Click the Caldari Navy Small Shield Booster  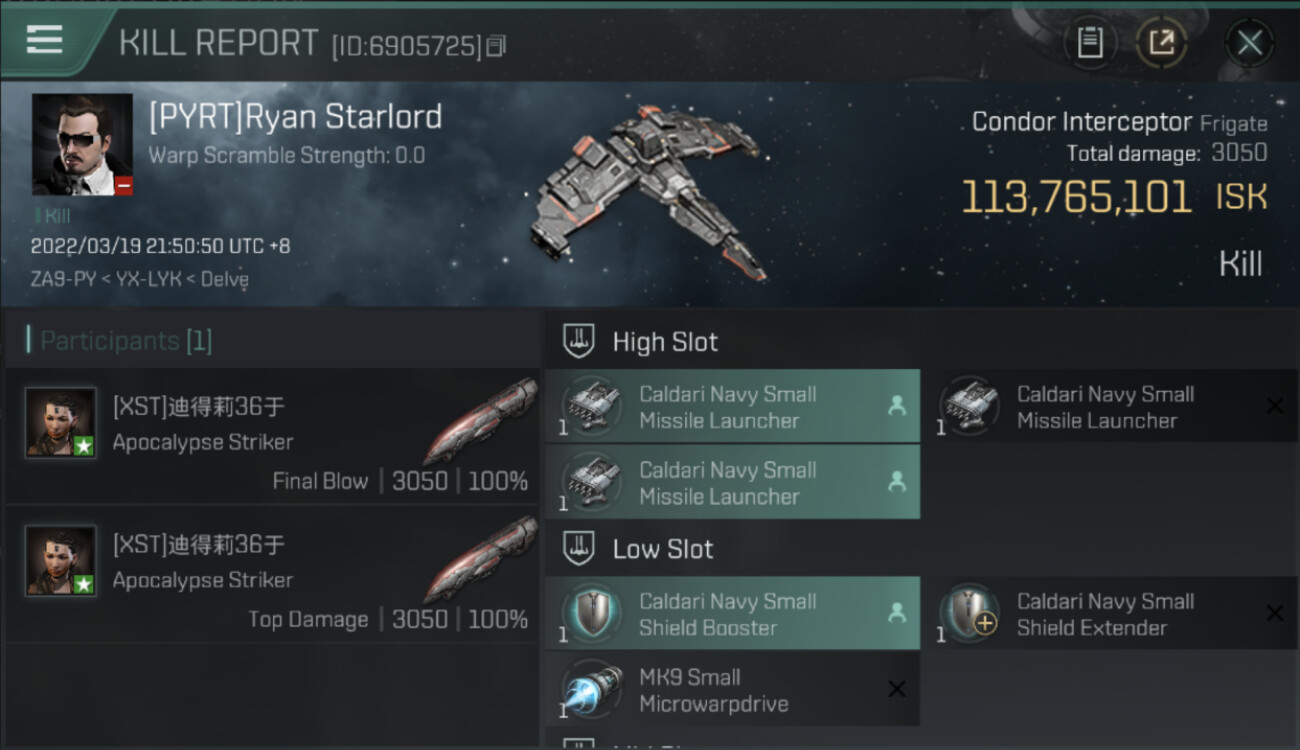[732, 614]
